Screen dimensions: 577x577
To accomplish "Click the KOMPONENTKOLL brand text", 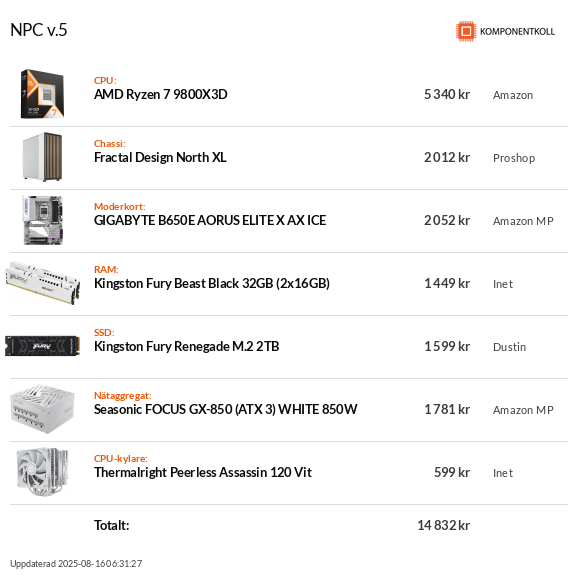I will click(517, 32).
